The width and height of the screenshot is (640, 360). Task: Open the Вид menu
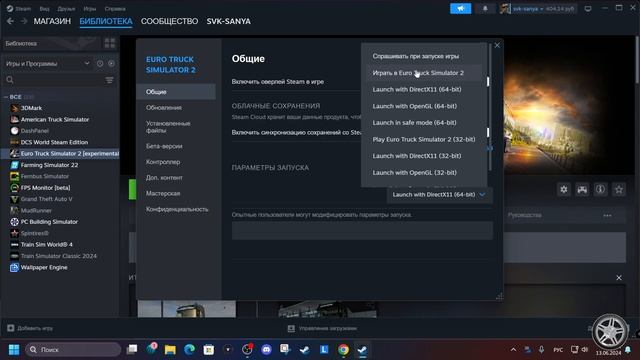[x=44, y=9]
